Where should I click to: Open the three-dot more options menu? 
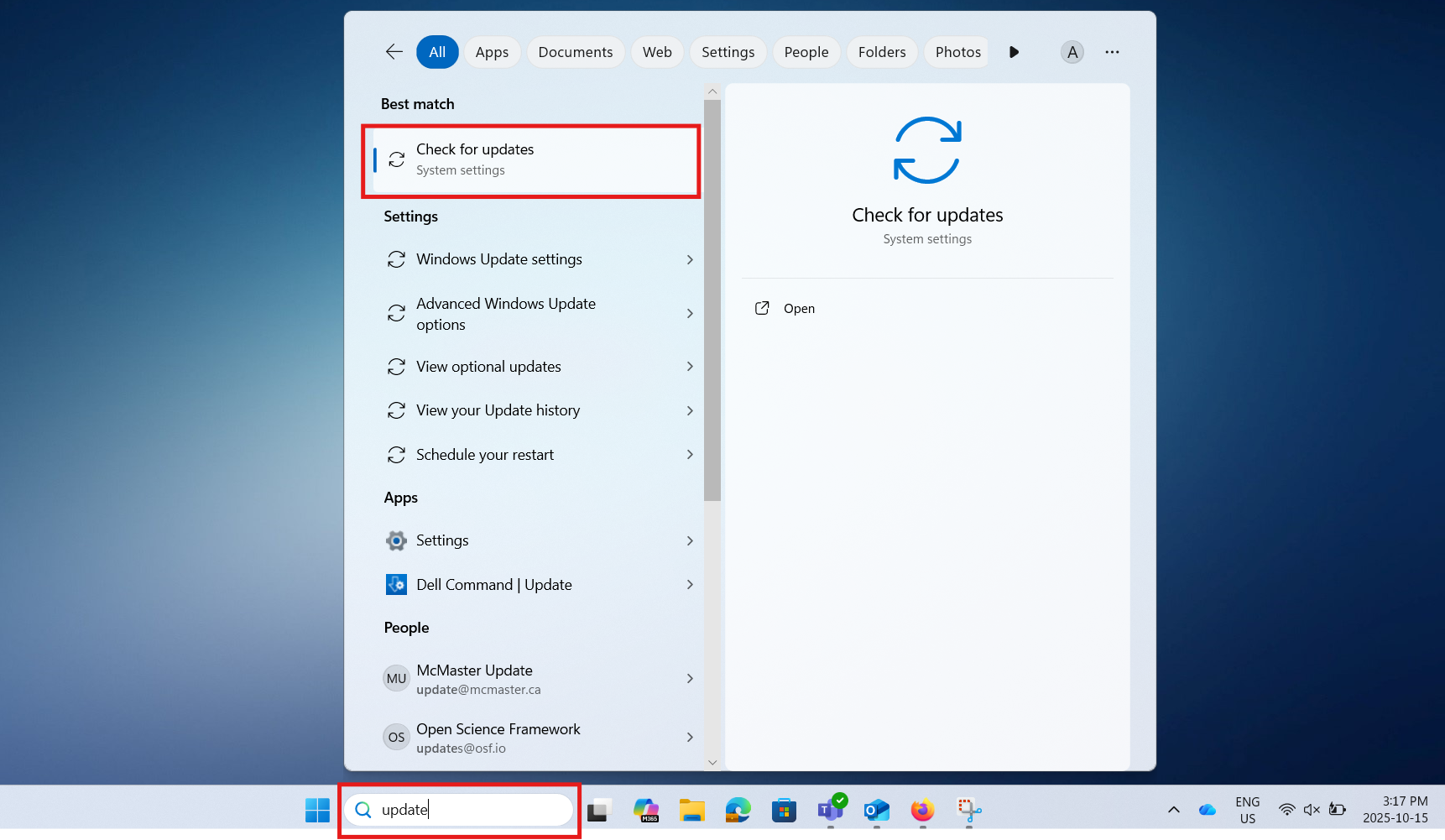tap(1112, 52)
